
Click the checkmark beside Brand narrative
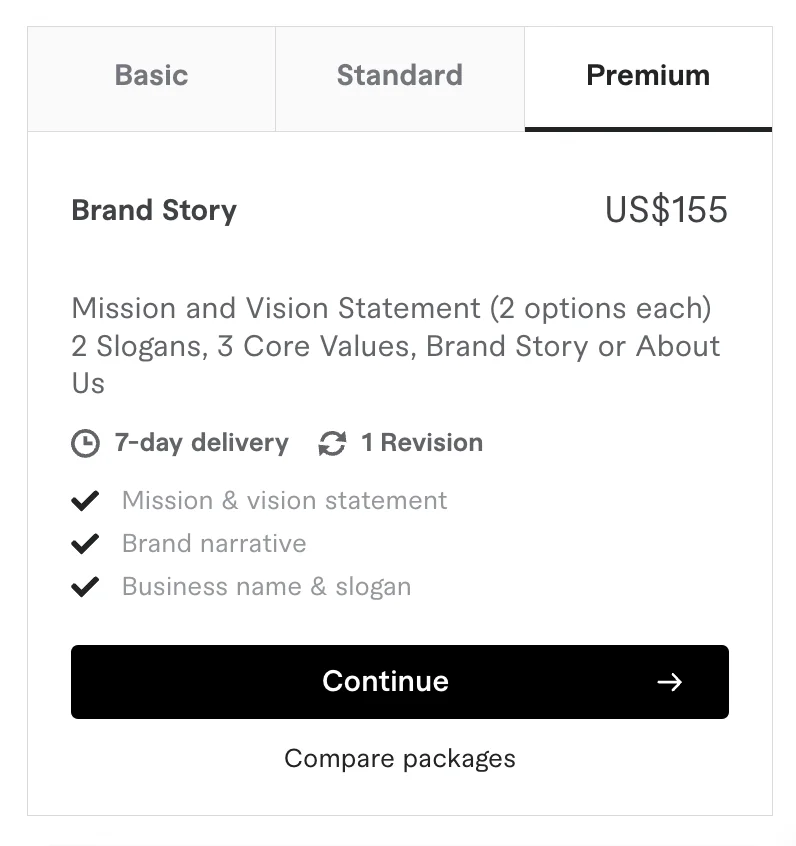pos(86,543)
